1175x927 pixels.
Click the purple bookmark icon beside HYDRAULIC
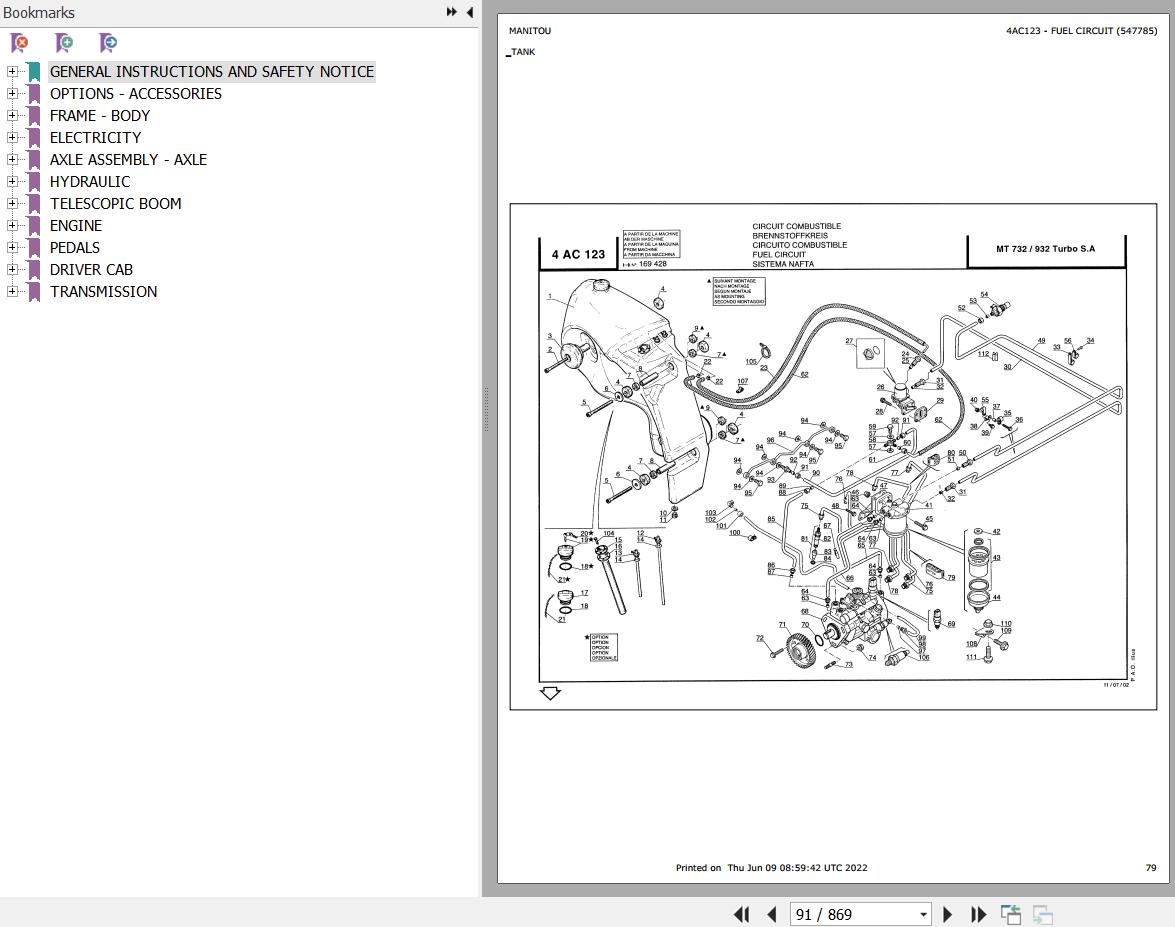point(34,181)
